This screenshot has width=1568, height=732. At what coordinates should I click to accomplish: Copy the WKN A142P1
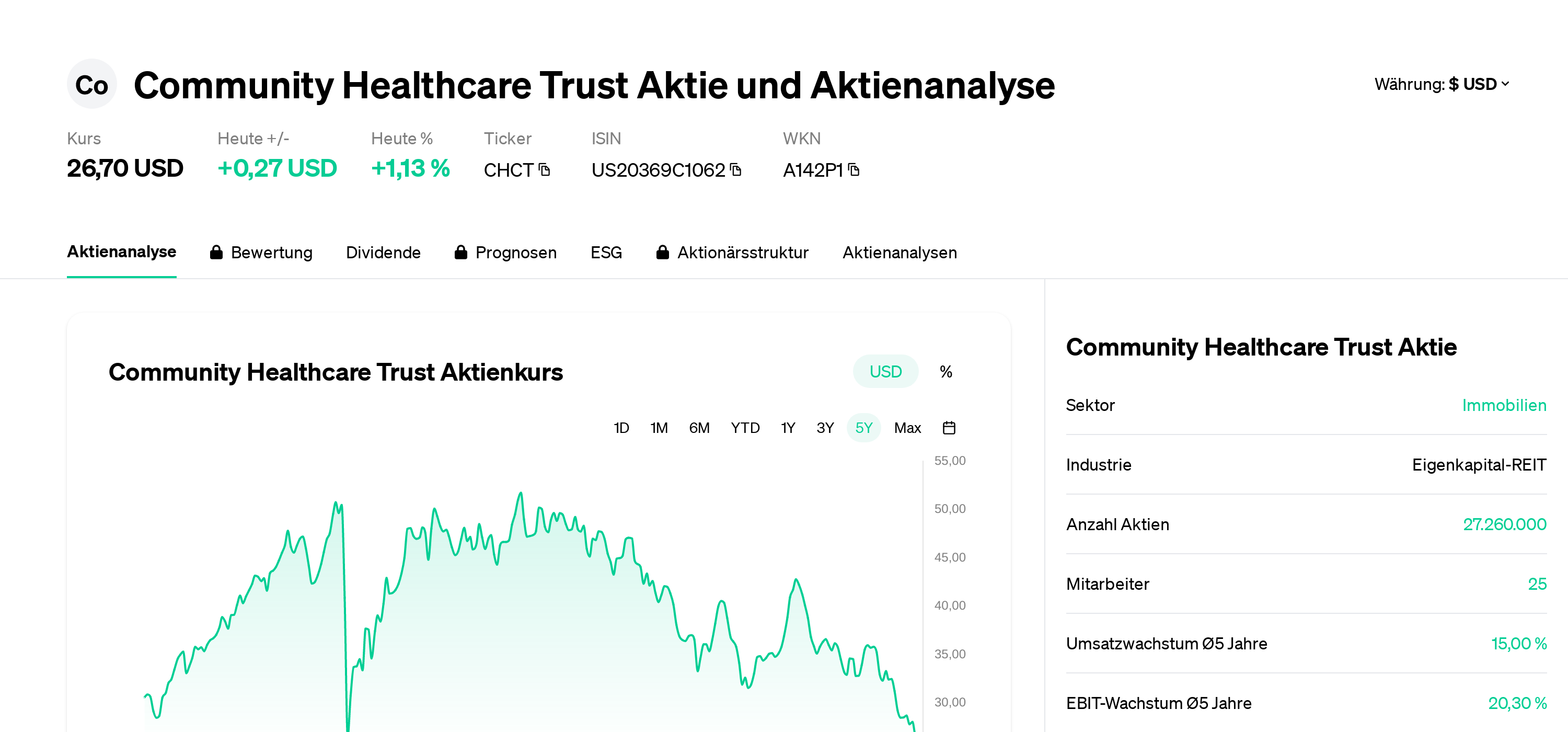click(855, 171)
